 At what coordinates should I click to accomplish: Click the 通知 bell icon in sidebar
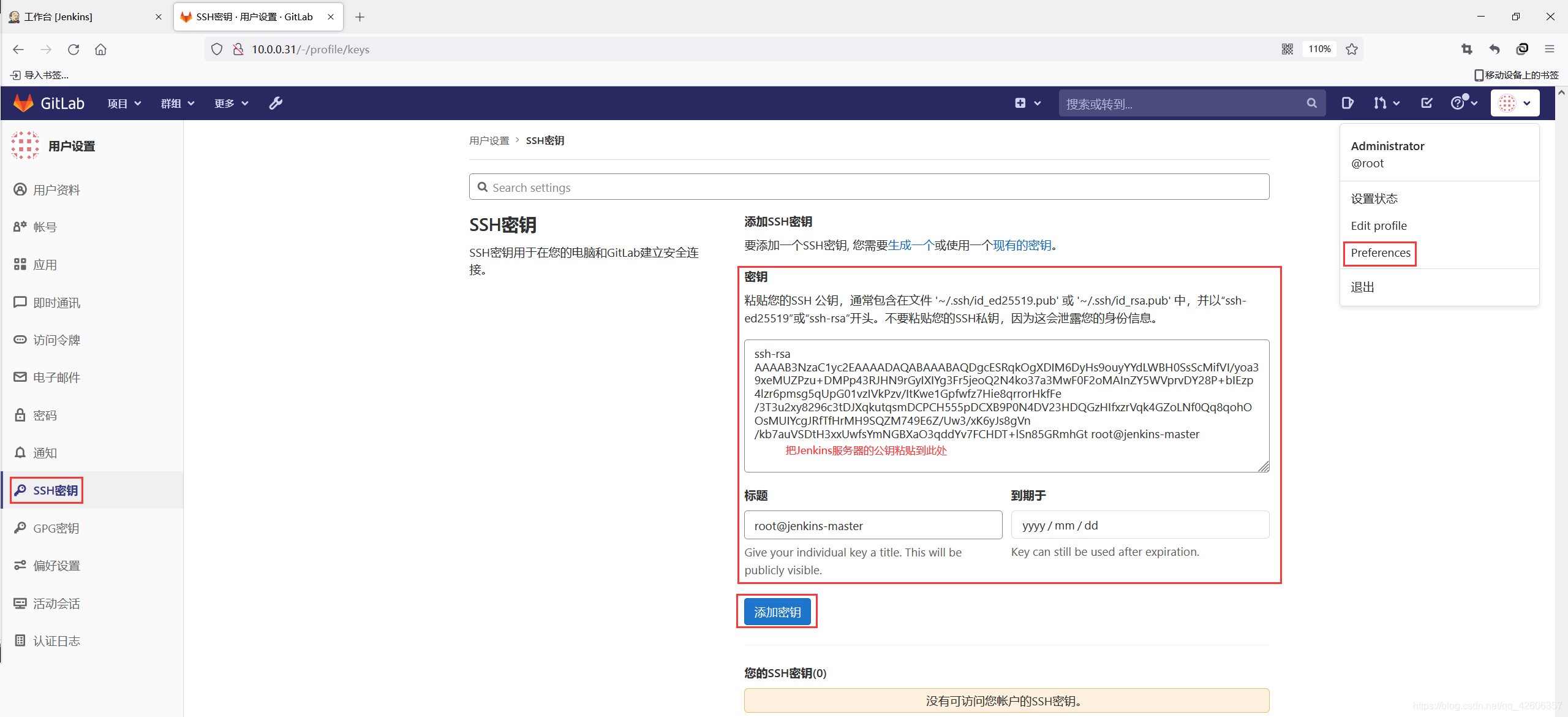click(x=20, y=452)
